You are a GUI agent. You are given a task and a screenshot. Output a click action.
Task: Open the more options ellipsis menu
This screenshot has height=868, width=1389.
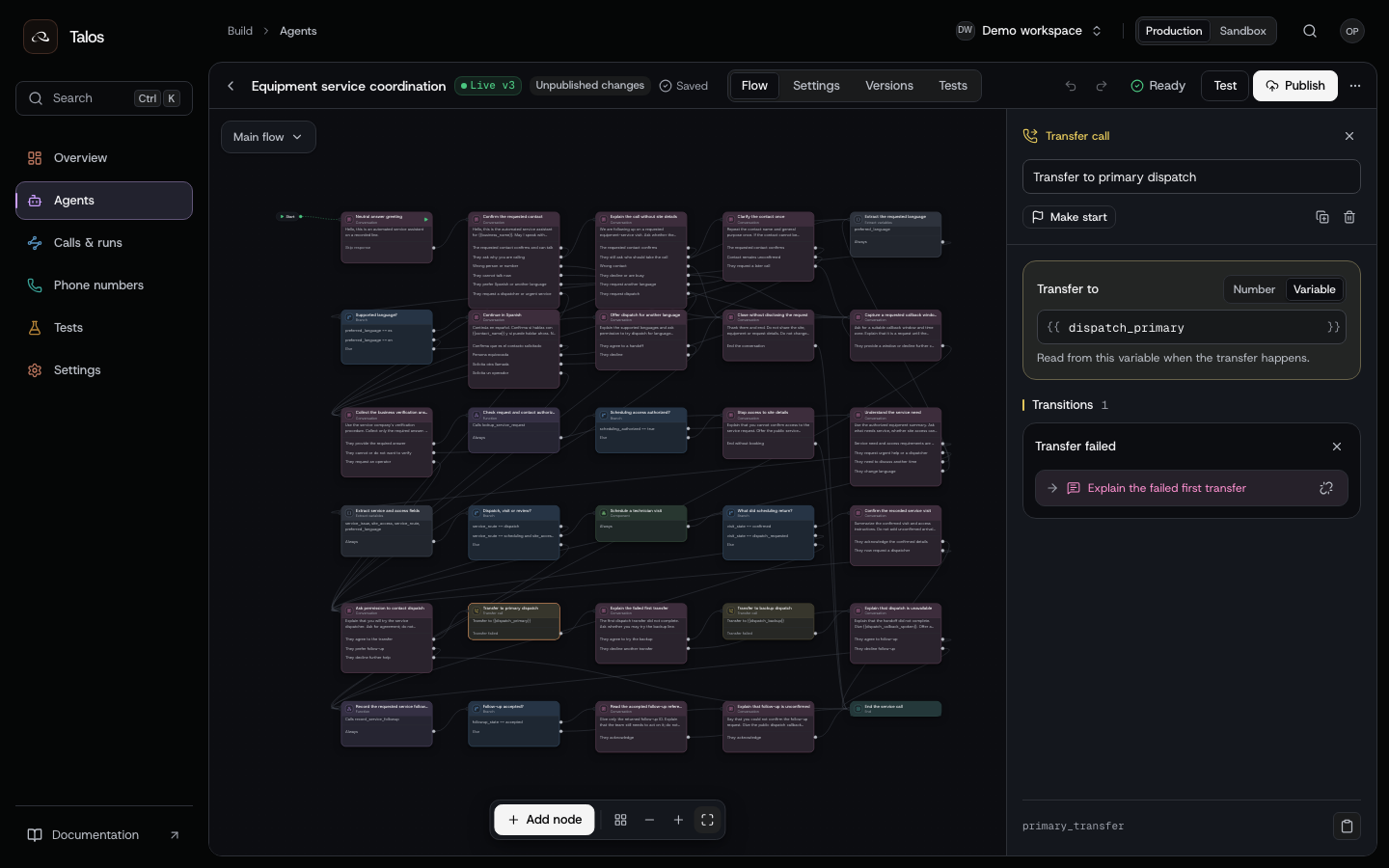(x=1355, y=86)
